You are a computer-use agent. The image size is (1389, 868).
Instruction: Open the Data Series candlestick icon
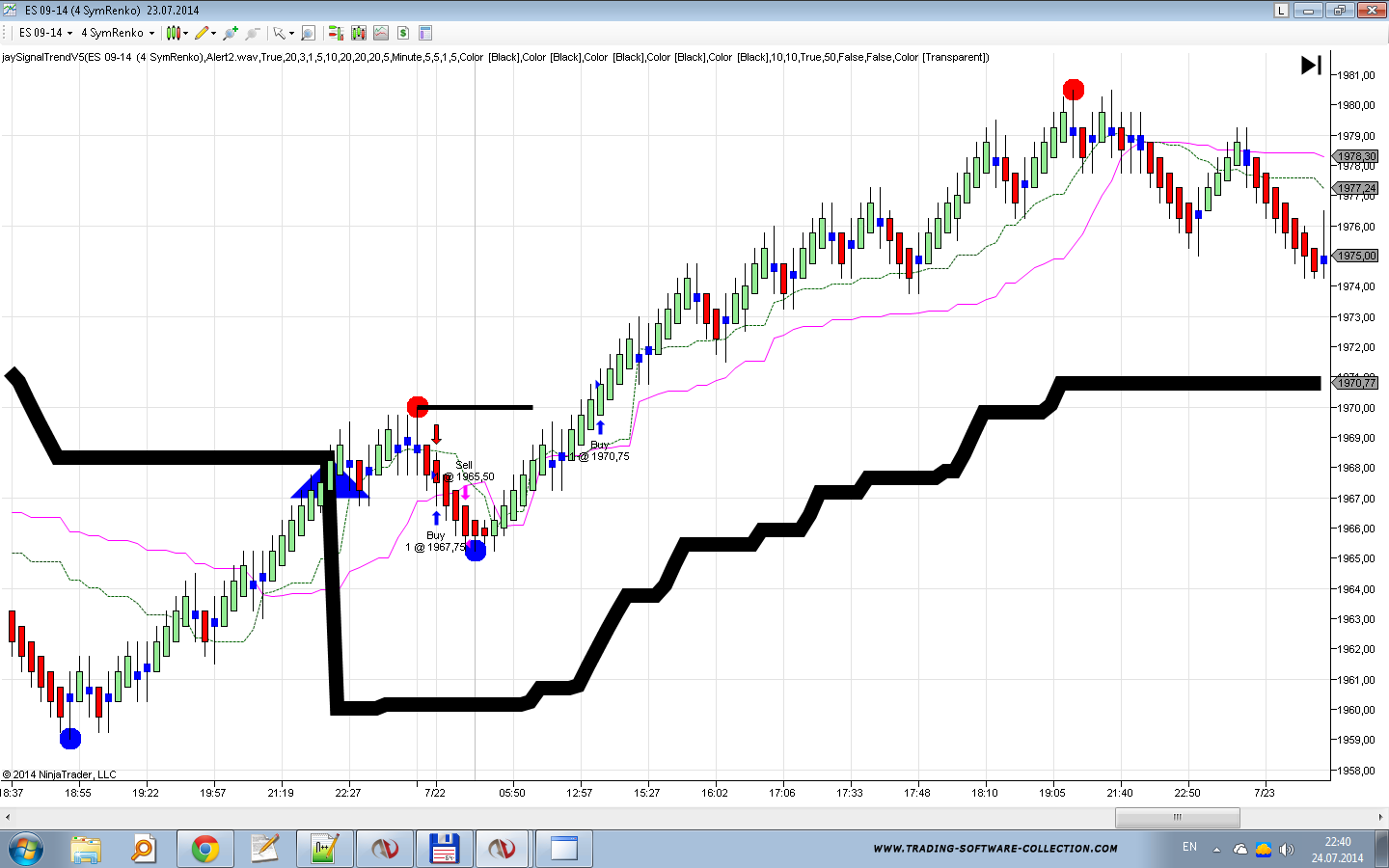359,33
